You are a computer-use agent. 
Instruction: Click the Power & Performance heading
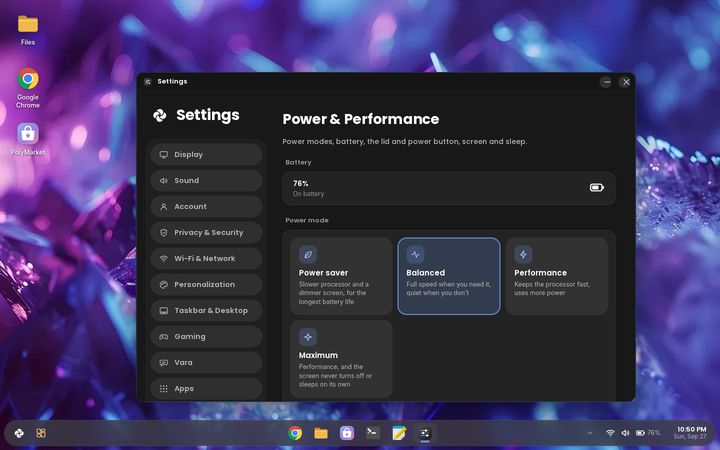[360, 119]
